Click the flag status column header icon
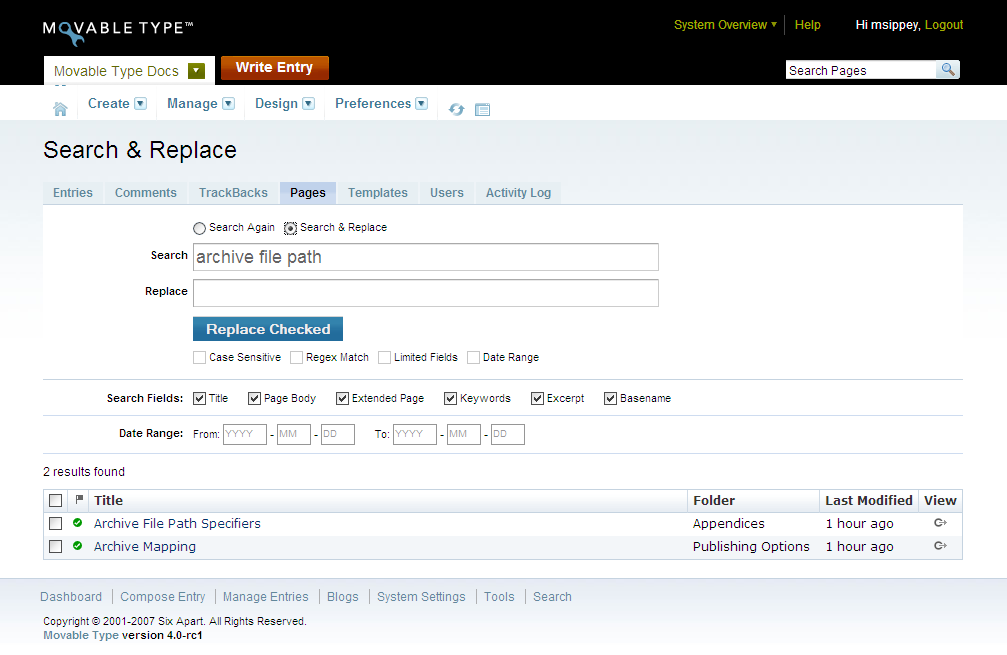This screenshot has width=1007, height=655. pos(79,500)
